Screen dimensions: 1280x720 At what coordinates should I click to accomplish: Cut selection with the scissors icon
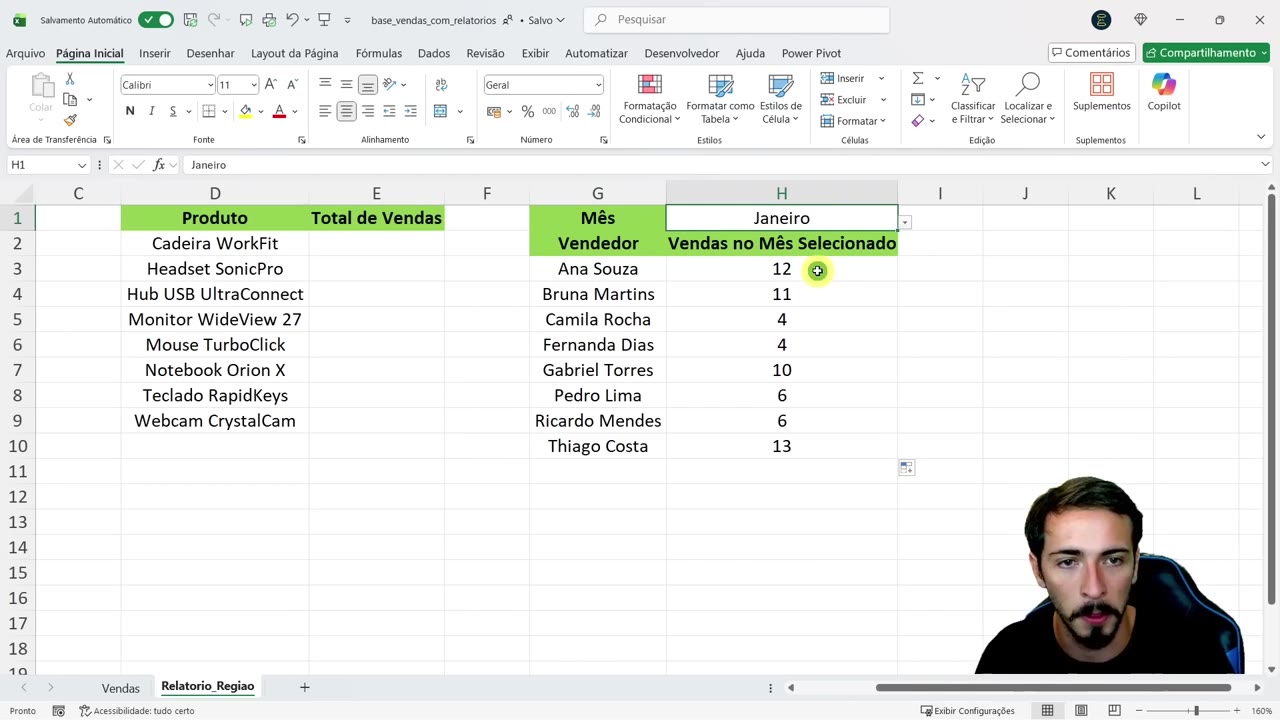tap(70, 79)
